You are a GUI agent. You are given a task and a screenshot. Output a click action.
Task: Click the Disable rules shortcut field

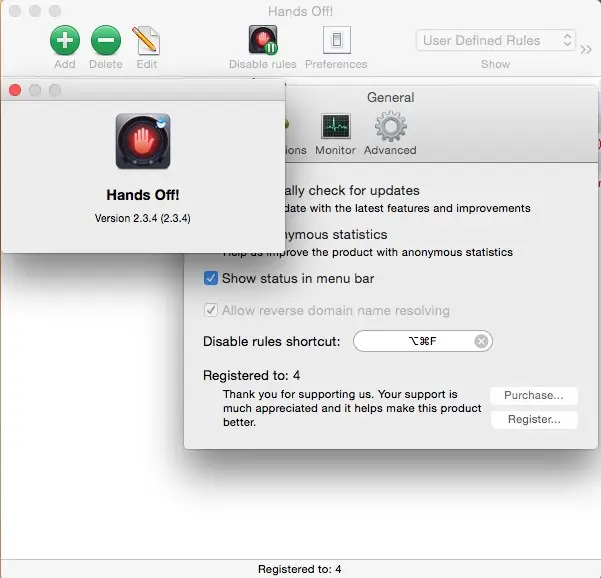(423, 341)
